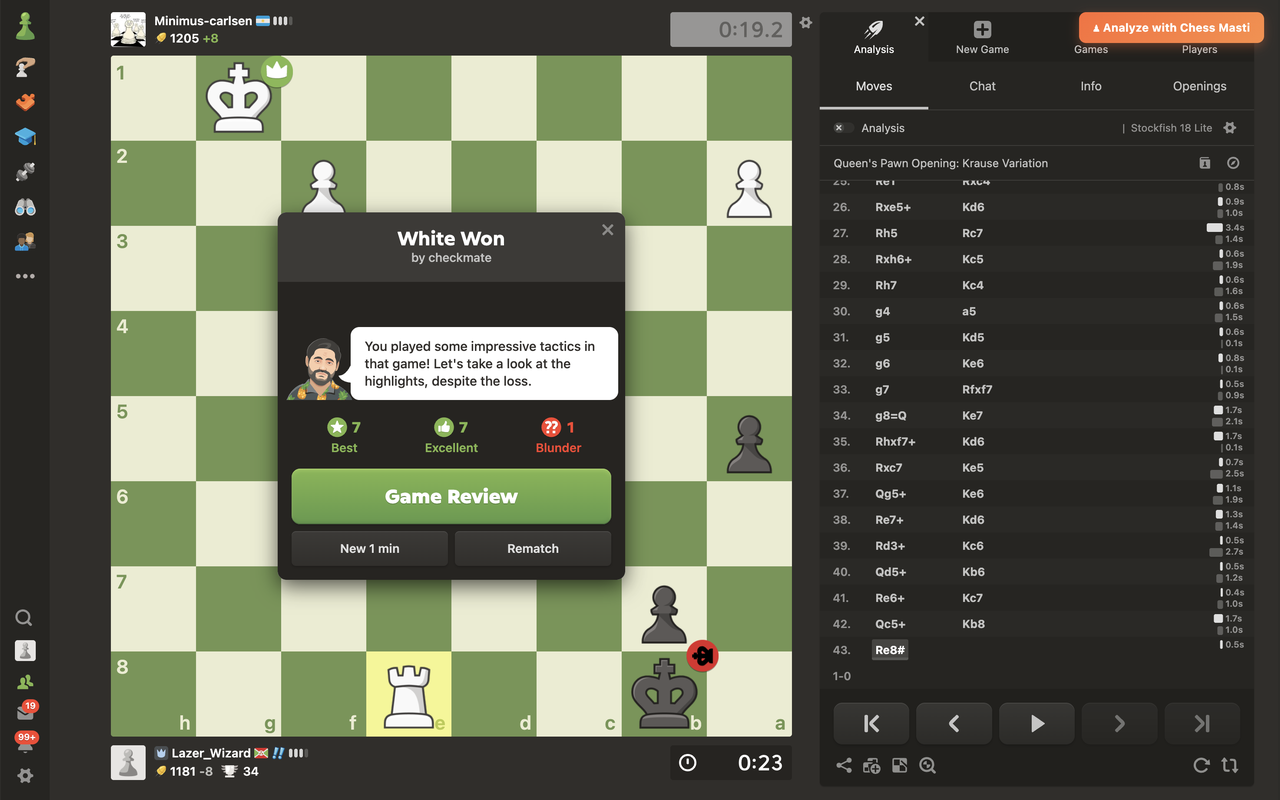Screen dimensions: 1280x800
Task: Switch to the Games tab
Action: tap(1091, 49)
